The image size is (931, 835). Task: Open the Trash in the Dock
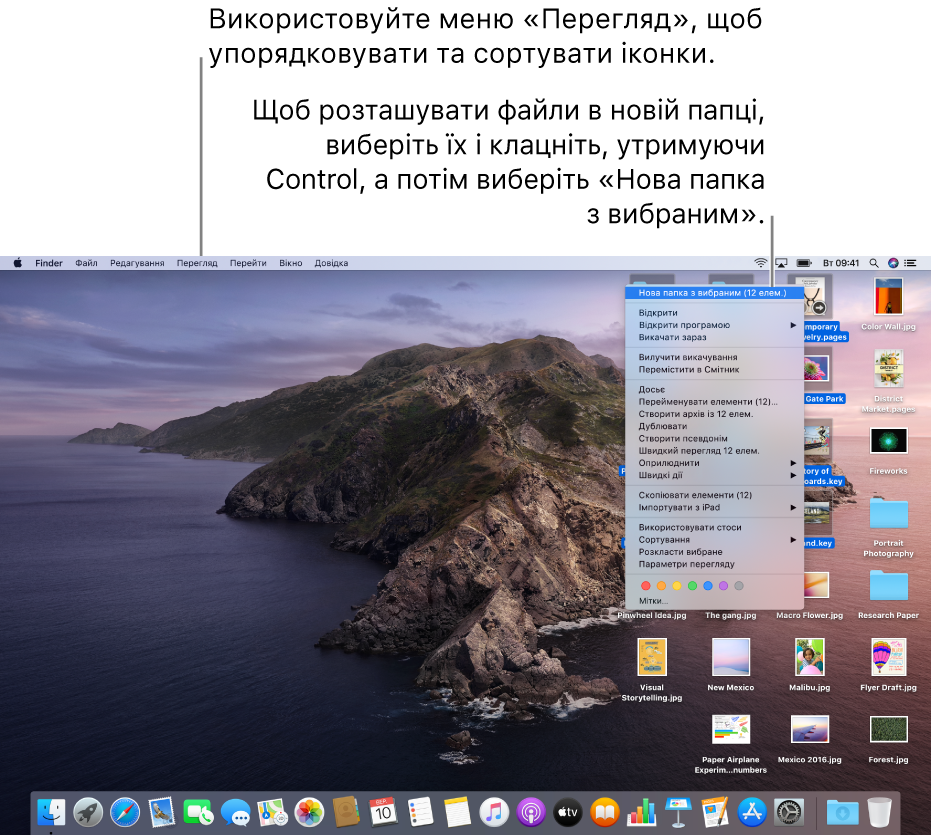pos(879,812)
